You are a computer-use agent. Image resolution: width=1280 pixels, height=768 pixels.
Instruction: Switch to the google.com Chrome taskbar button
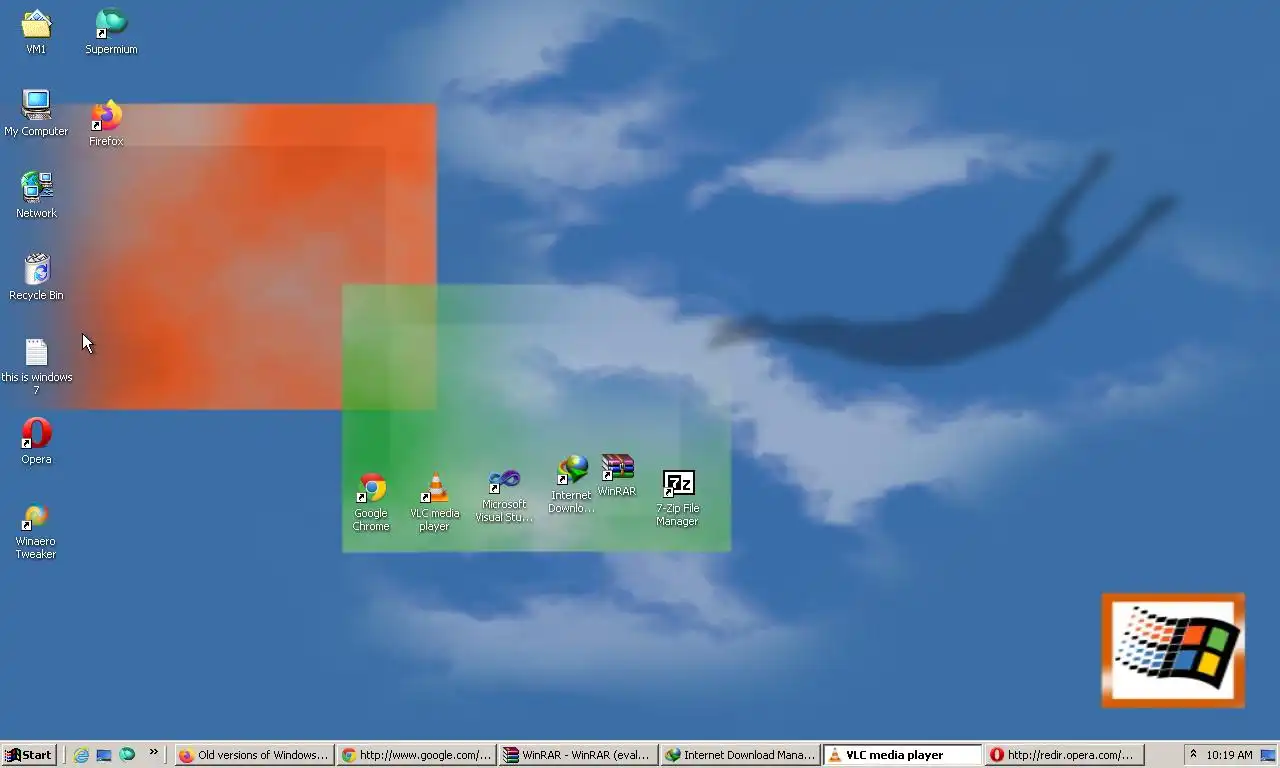coord(416,755)
